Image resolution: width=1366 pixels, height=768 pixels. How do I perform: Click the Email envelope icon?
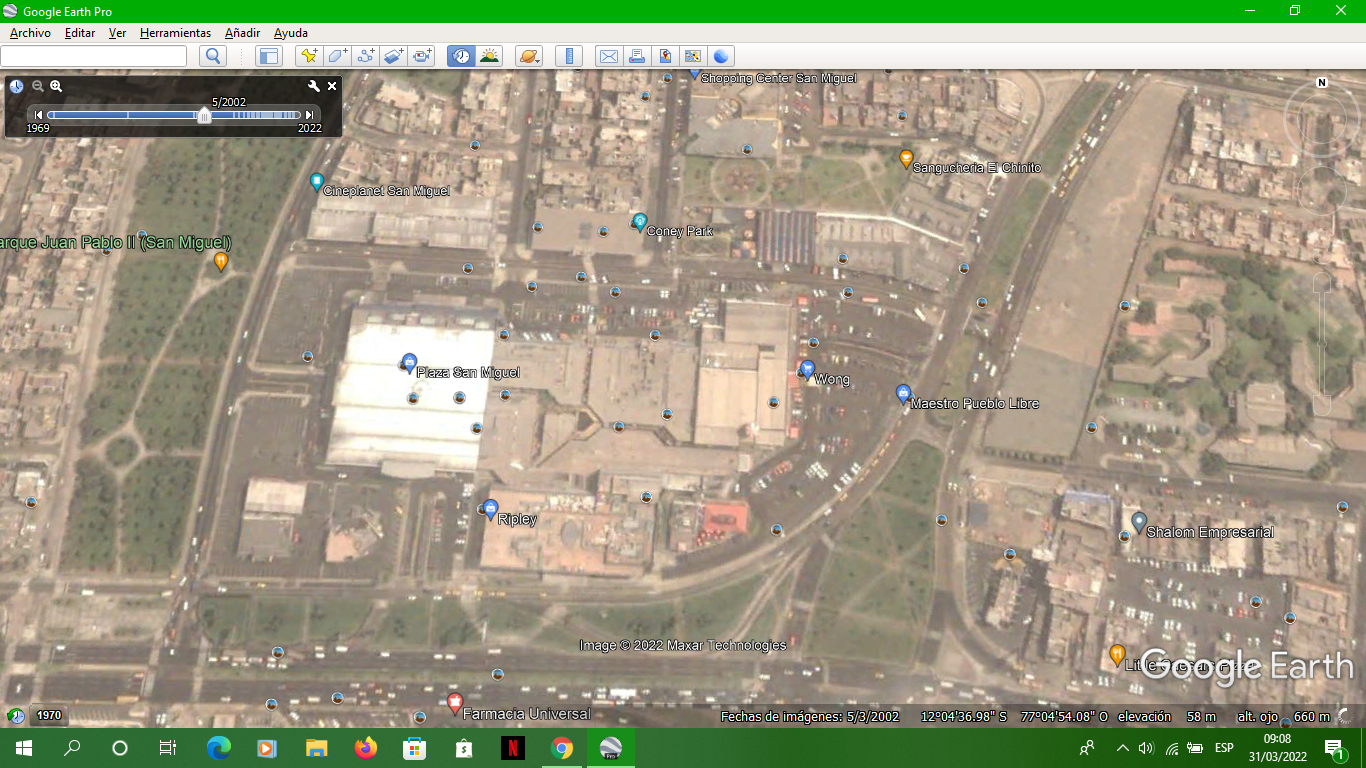(608, 56)
